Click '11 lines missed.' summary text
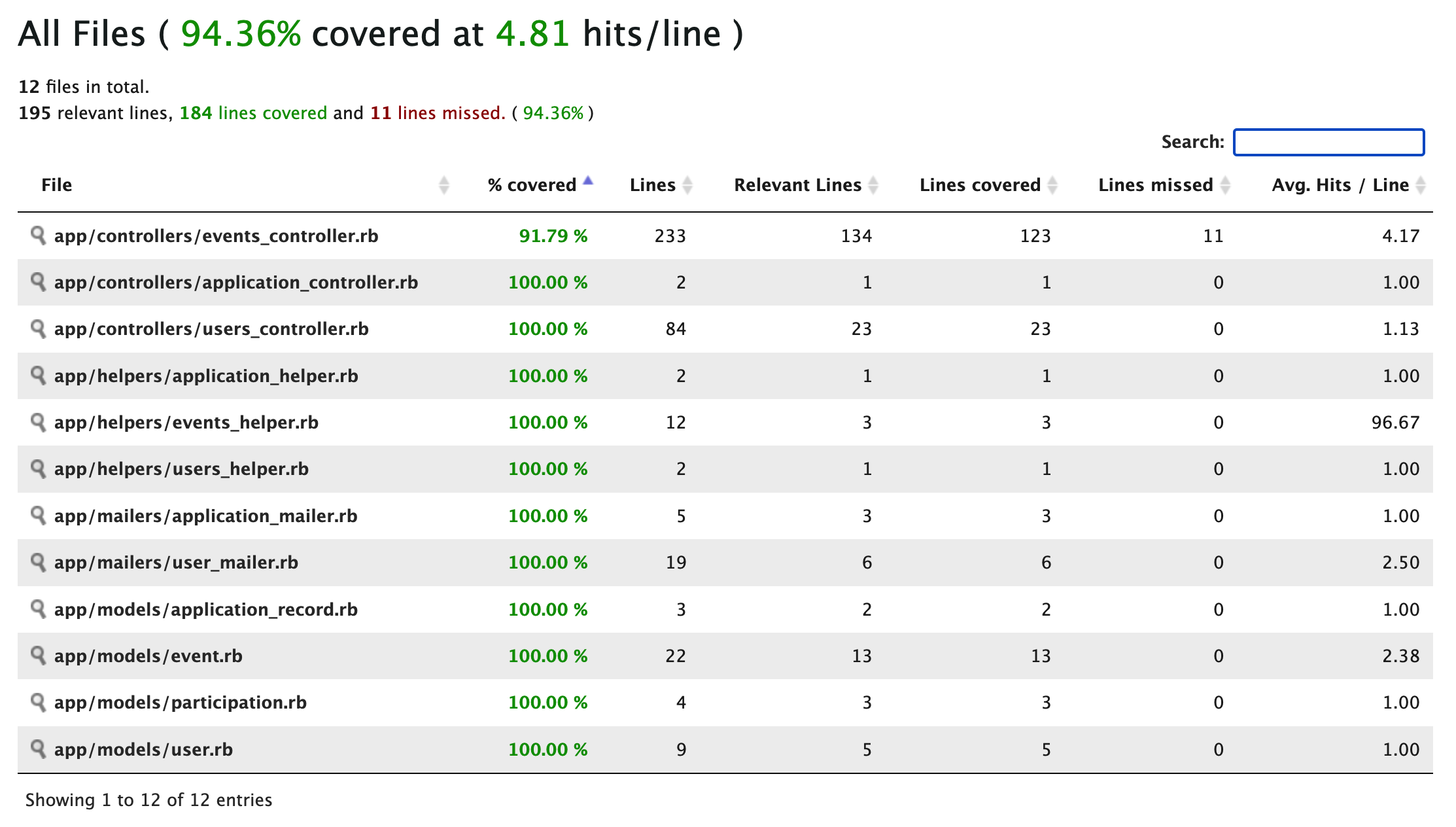Viewport: 1456px width, 827px height. click(x=438, y=113)
